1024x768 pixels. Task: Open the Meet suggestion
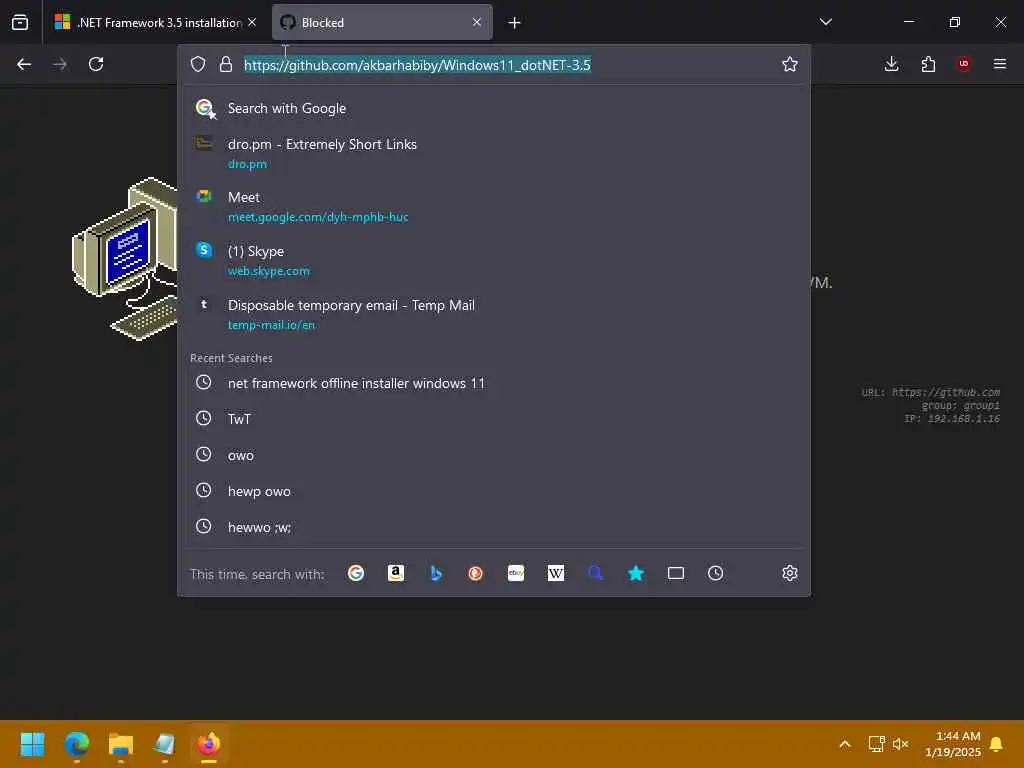coord(494,206)
